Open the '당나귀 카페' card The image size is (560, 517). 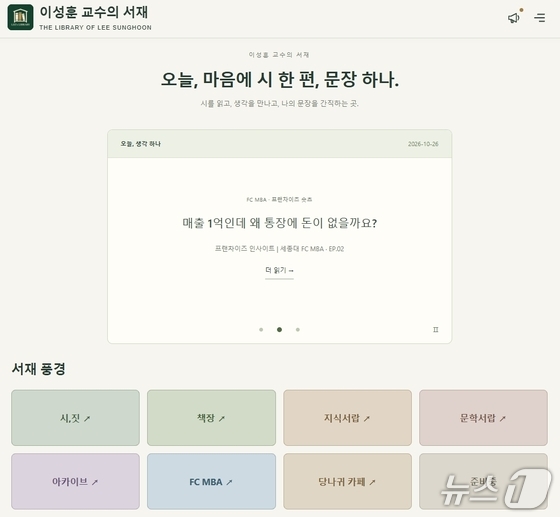point(348,481)
